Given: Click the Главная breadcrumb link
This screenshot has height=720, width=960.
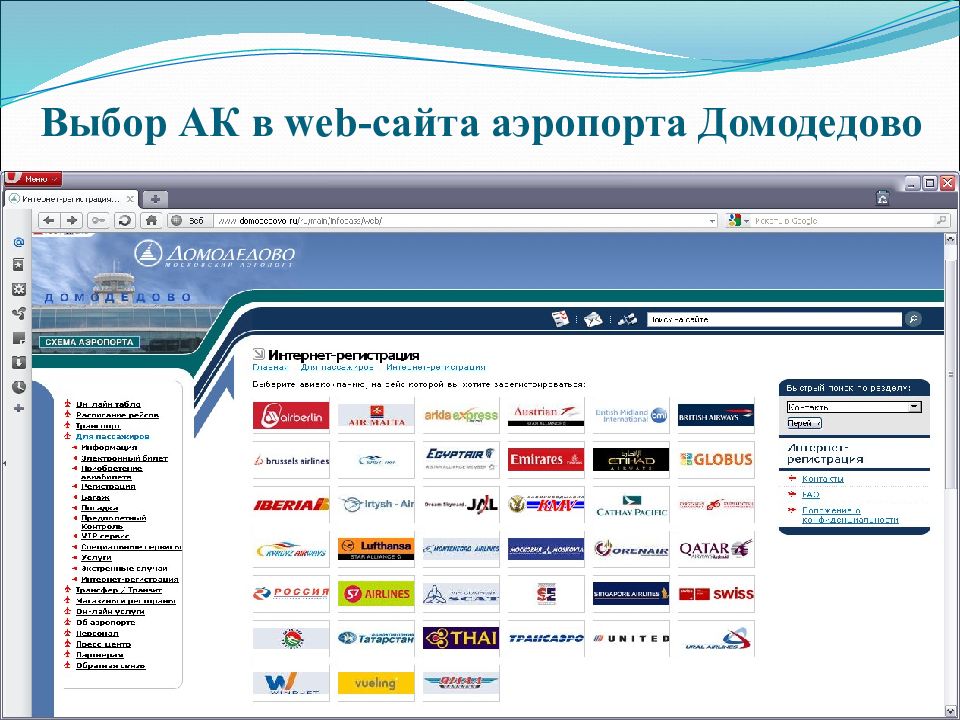Looking at the screenshot, I should (x=270, y=367).
